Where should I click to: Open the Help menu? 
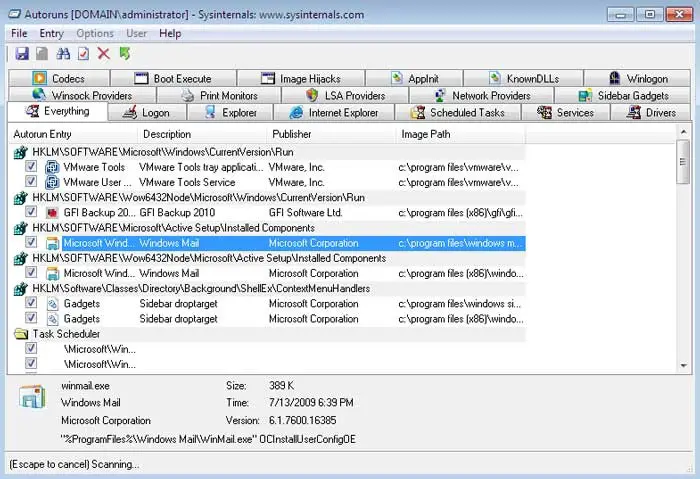(170, 33)
